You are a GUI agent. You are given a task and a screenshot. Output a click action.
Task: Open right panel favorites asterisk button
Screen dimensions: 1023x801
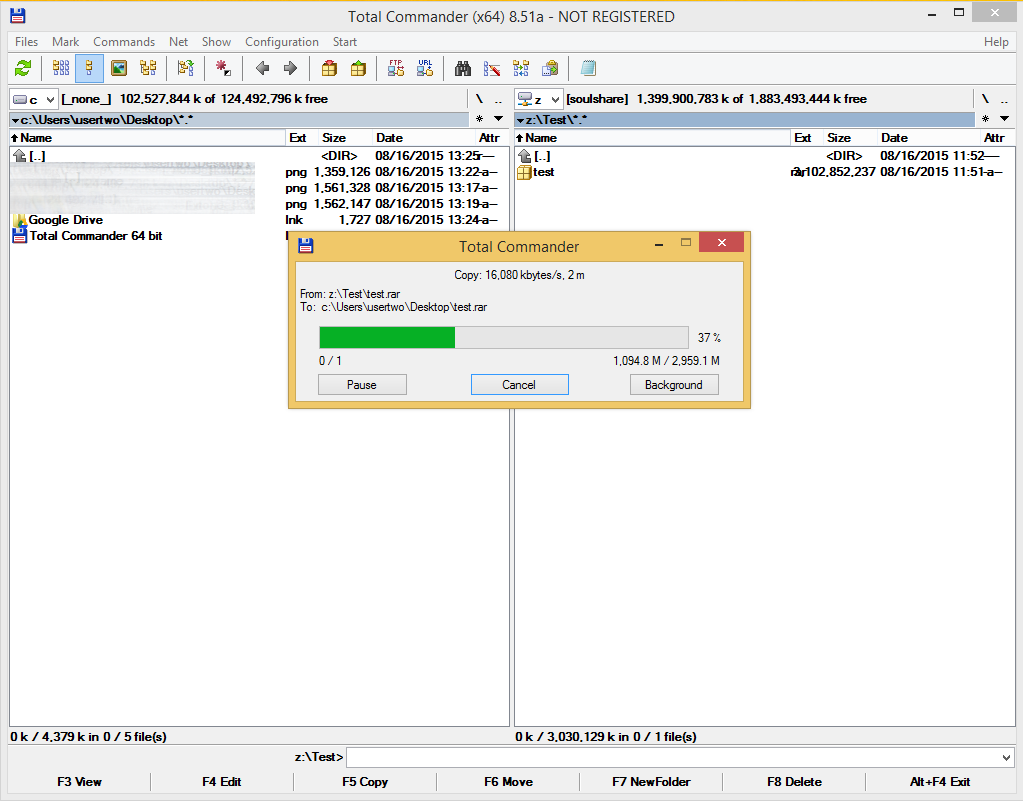[x=985, y=119]
